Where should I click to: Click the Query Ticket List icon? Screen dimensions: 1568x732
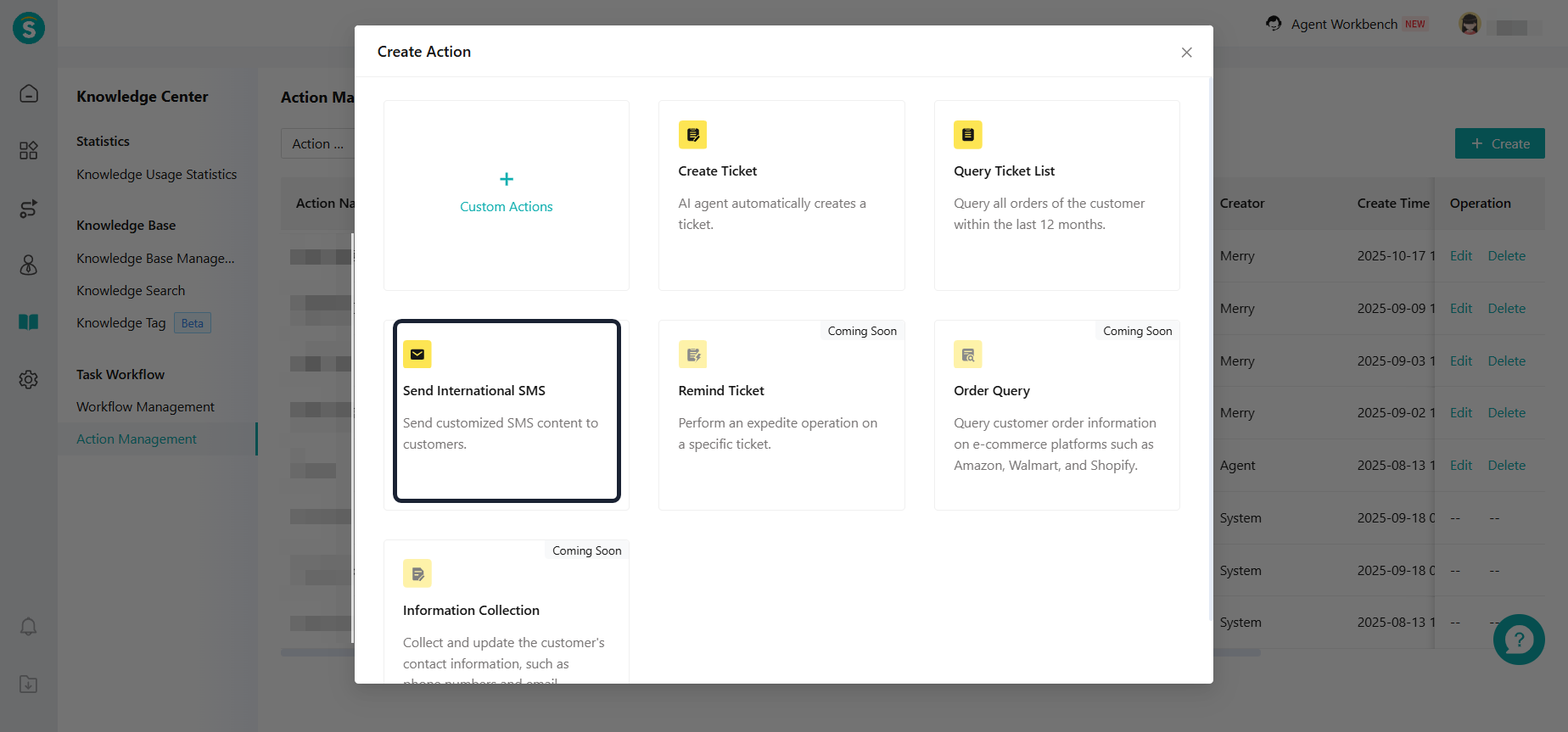click(x=967, y=135)
